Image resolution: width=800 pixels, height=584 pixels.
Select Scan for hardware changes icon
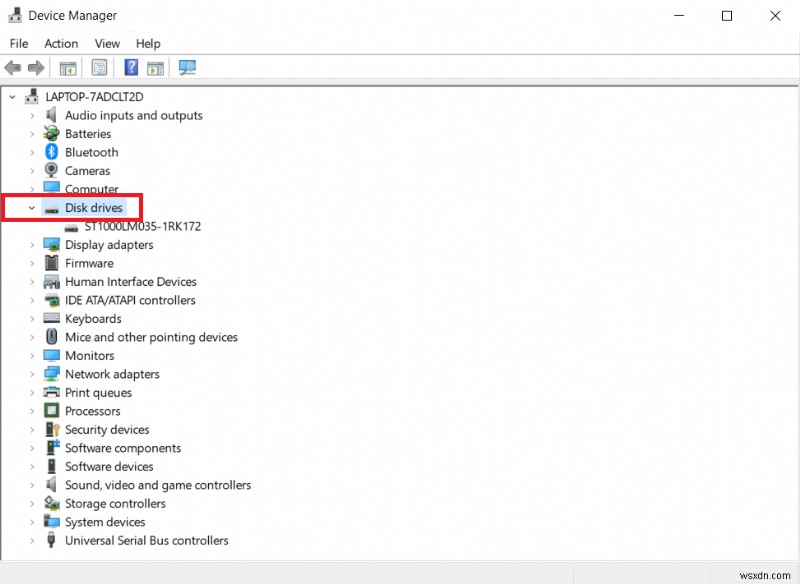tap(187, 67)
